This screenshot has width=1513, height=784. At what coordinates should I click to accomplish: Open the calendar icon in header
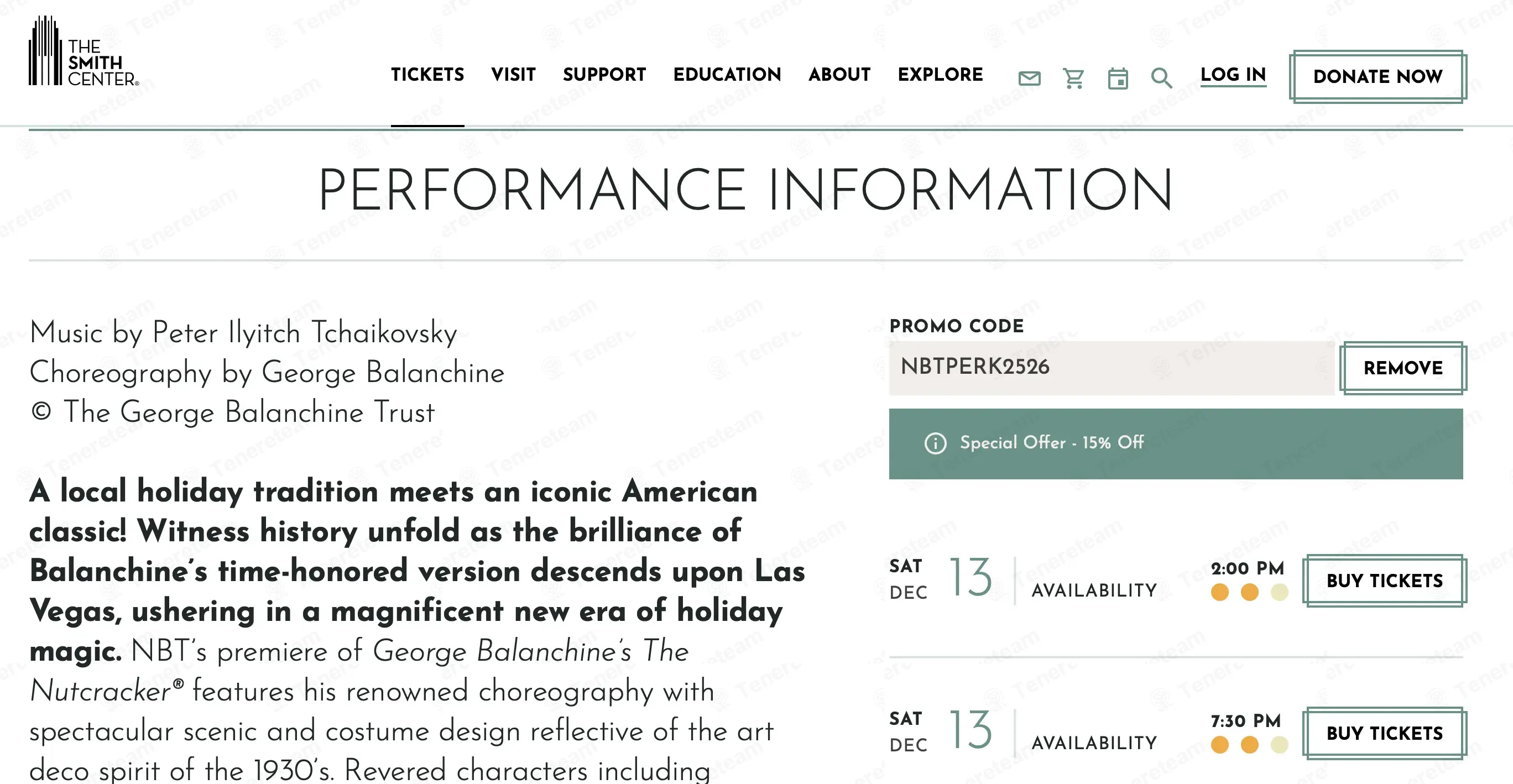coord(1118,78)
